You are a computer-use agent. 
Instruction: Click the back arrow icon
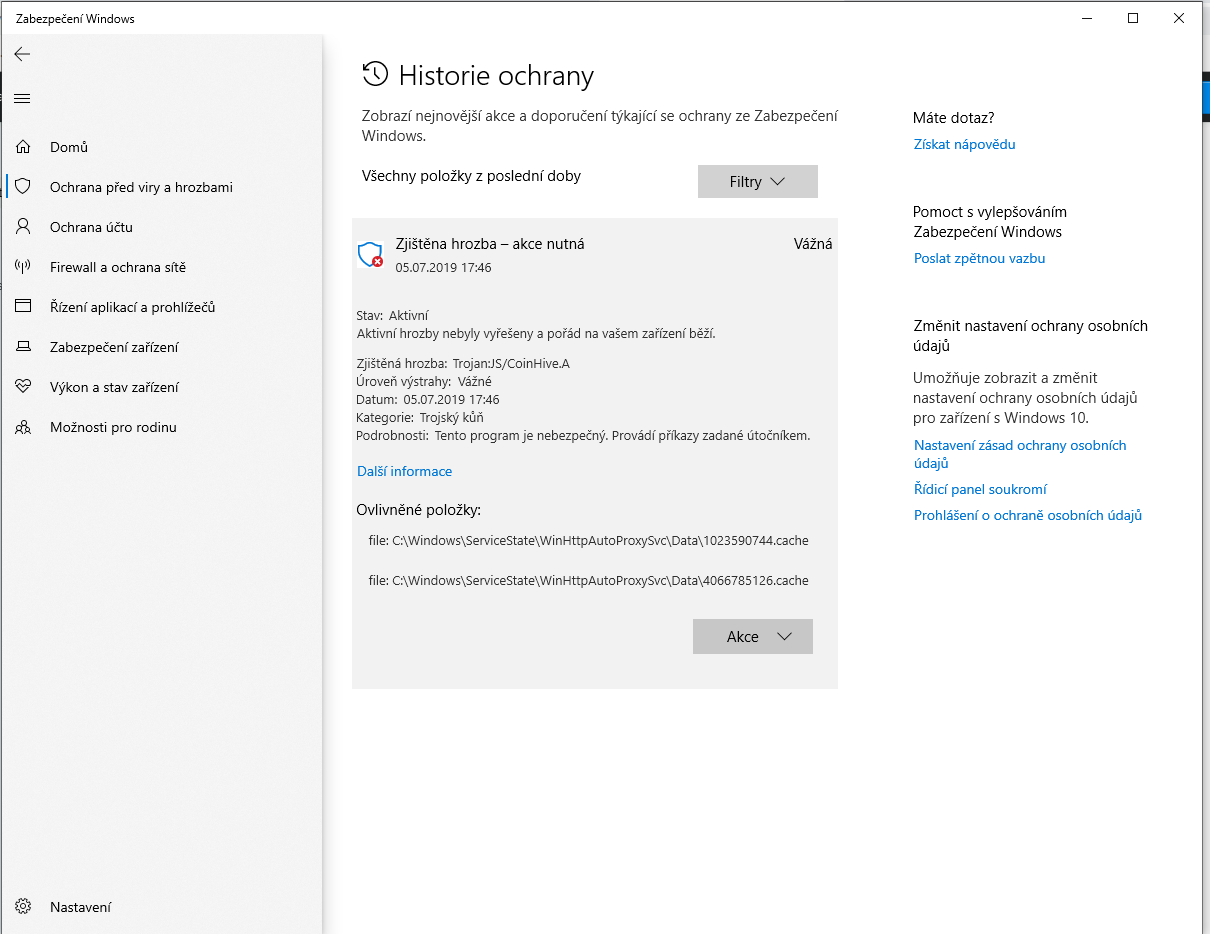click(22, 54)
